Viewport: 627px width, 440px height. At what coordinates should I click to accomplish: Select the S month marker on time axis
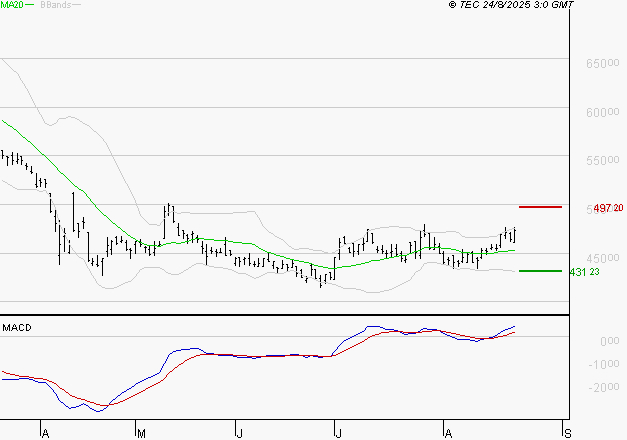point(569,433)
